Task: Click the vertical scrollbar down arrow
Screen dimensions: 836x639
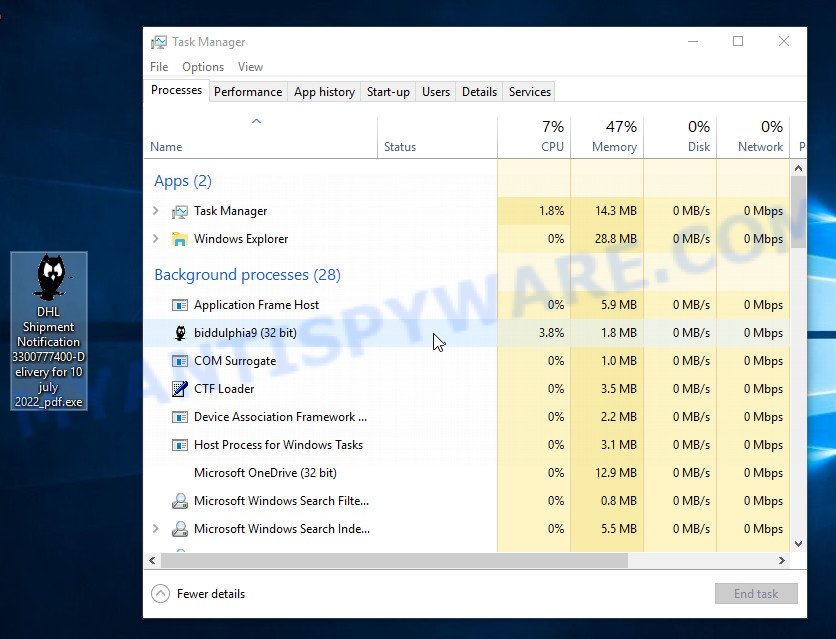Action: click(x=798, y=544)
